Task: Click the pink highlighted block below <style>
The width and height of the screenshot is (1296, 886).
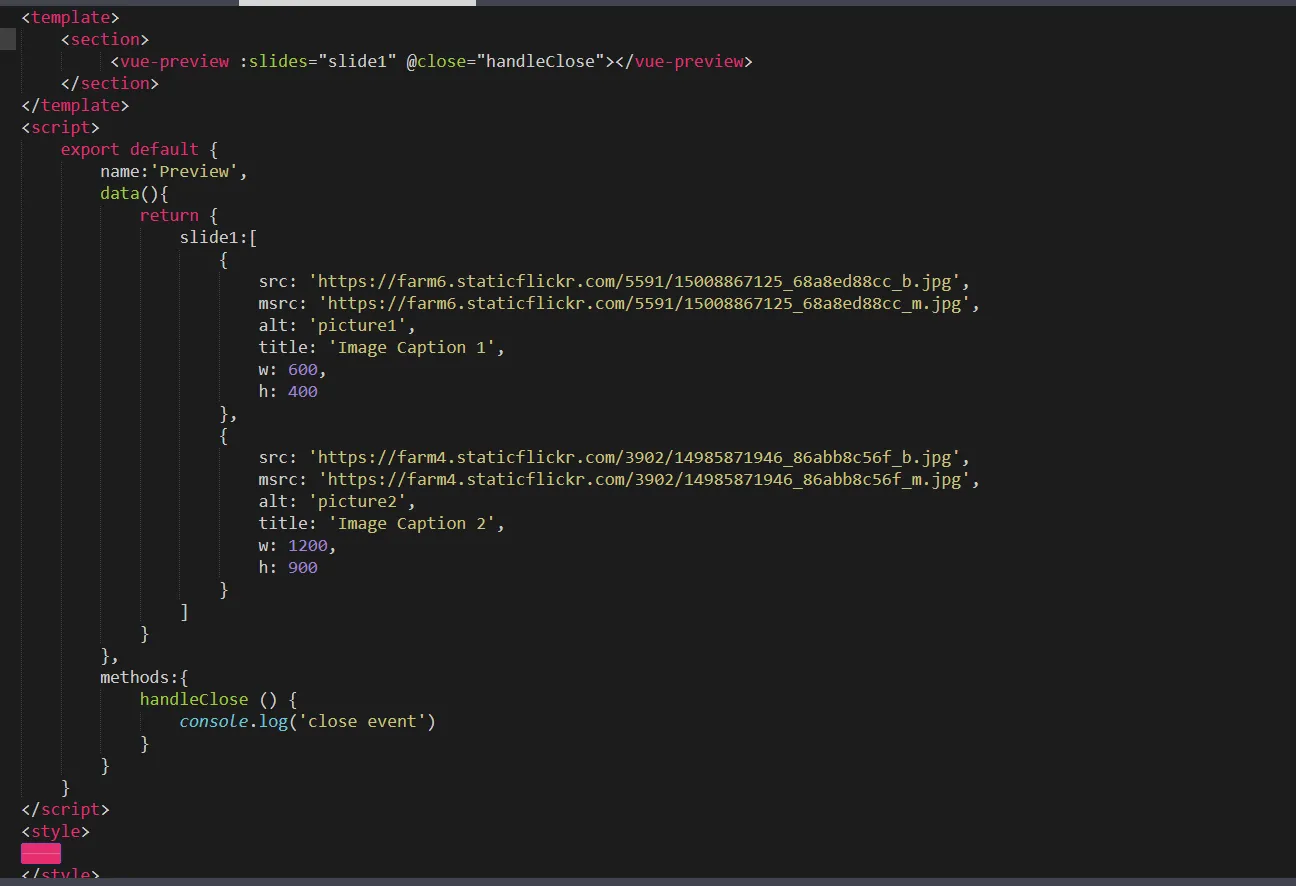Action: point(41,853)
